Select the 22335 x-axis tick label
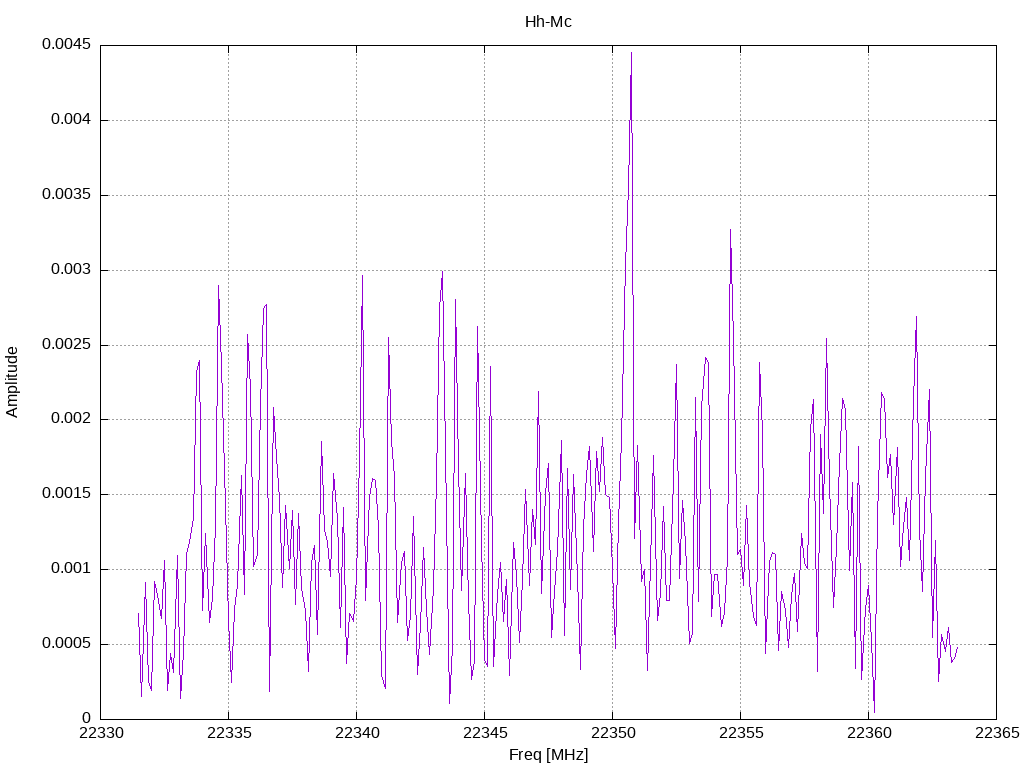 (228, 735)
